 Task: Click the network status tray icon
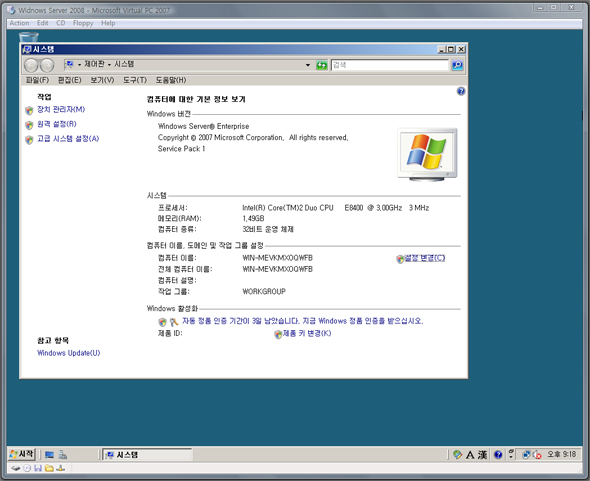526,455
